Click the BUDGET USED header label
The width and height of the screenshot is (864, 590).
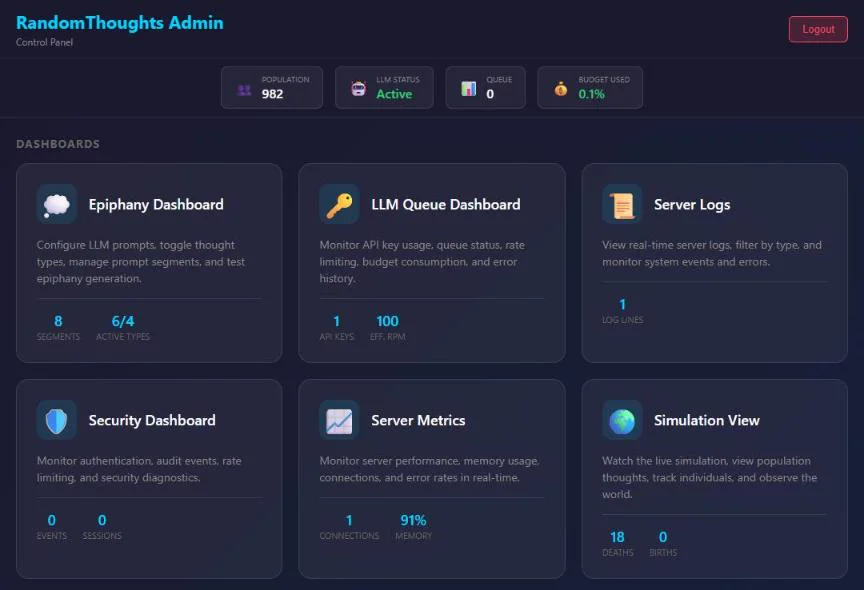click(x=604, y=80)
